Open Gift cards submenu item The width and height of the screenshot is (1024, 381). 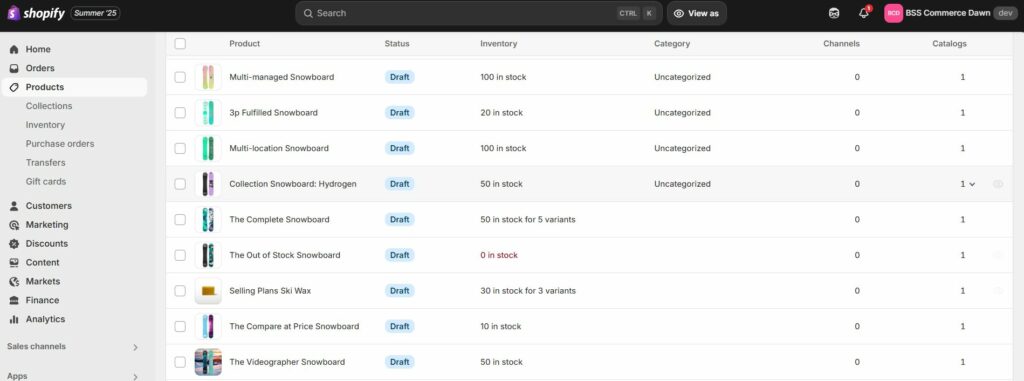point(46,182)
